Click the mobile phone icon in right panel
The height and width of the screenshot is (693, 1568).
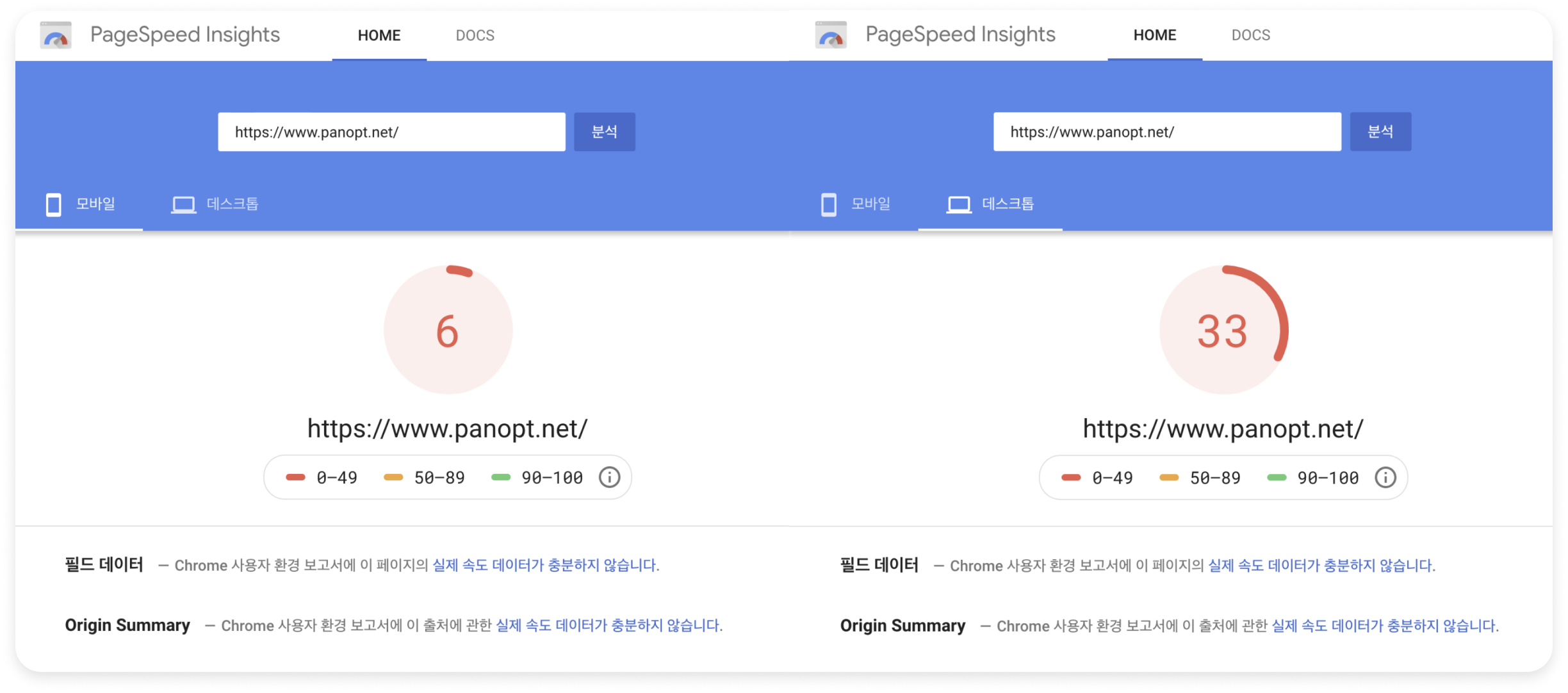(x=829, y=205)
